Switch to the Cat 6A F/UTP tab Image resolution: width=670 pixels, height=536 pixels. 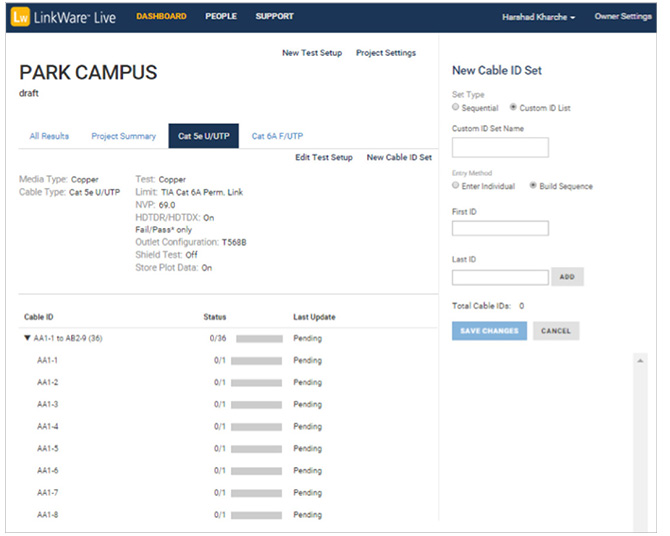[x=277, y=136]
